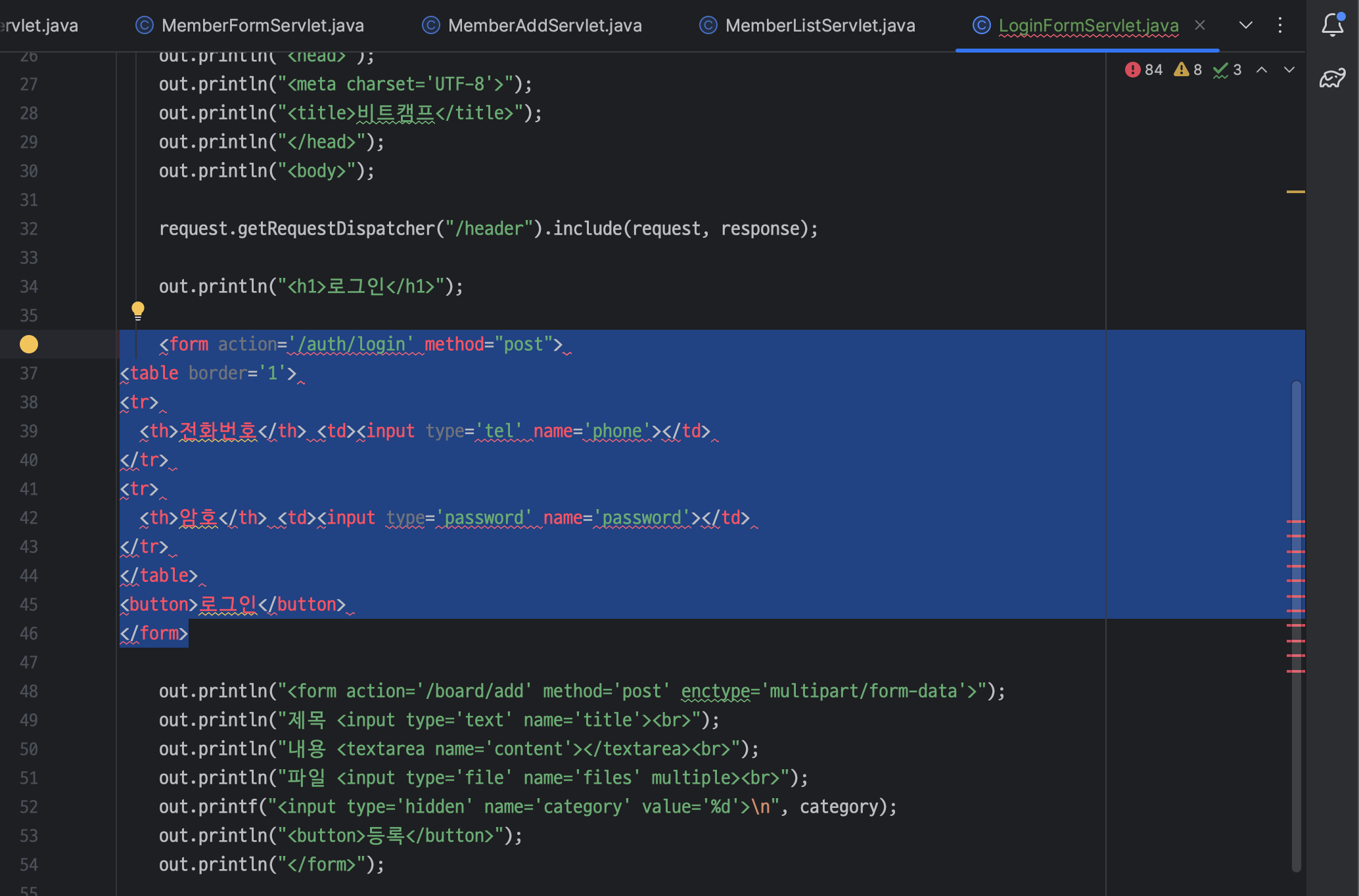The image size is (1359, 896).
Task: Click the yellow warnings count indicator
Action: coord(1188,70)
